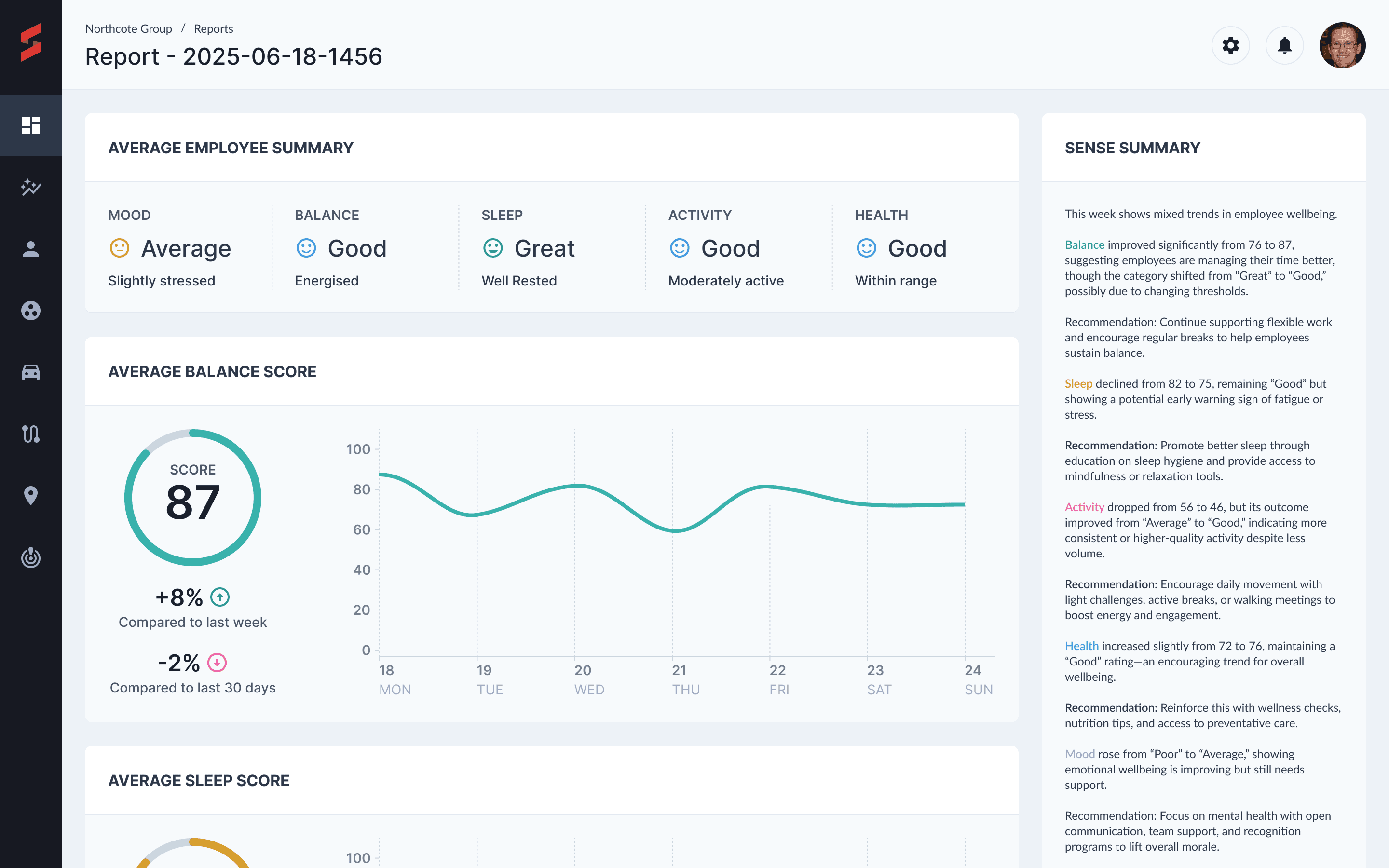
Task: Click the -2% change value
Action: tap(179, 663)
